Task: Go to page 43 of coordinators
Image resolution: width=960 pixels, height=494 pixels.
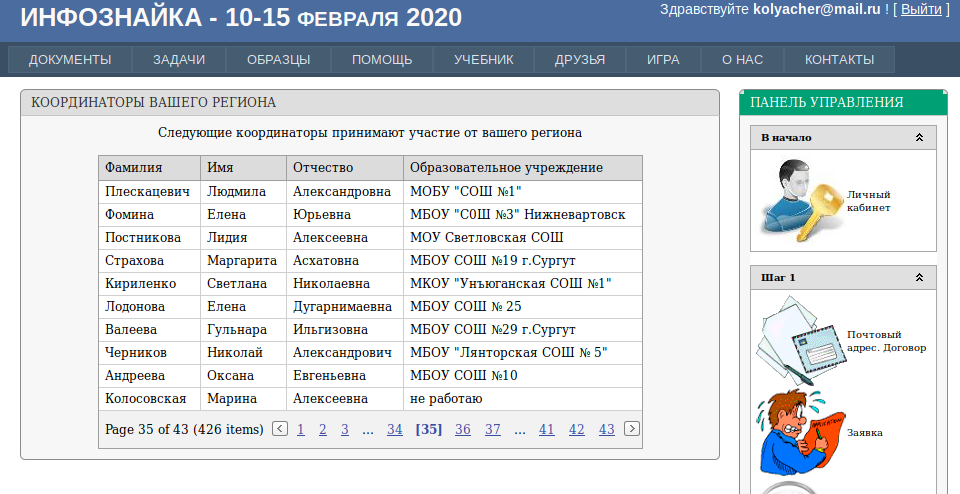Action: click(607, 429)
